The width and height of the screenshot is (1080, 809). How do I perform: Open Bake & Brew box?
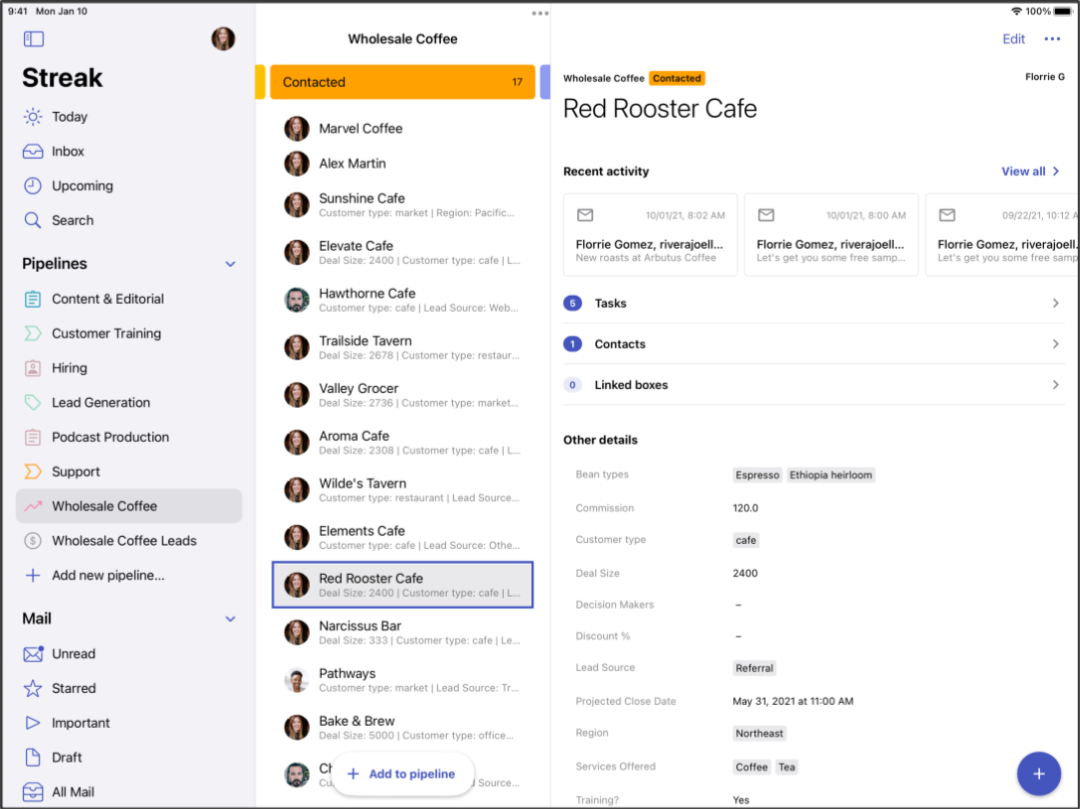(402, 728)
